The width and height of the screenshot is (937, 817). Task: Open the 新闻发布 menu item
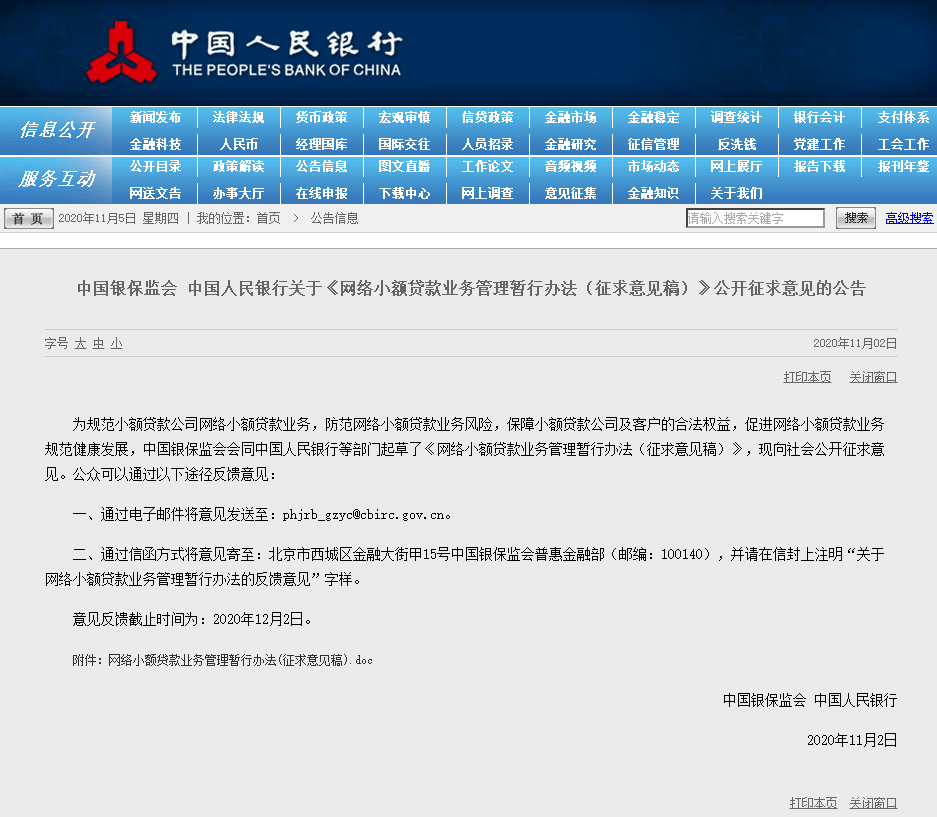click(155, 117)
